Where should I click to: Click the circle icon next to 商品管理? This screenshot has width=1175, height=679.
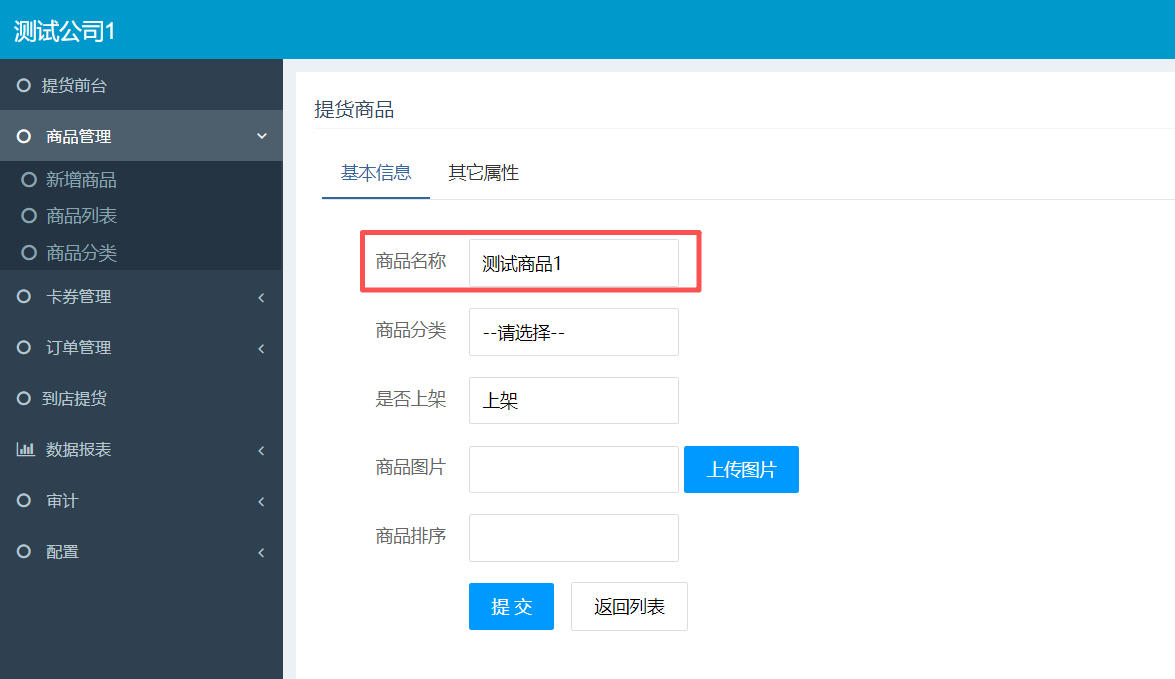click(x=25, y=137)
